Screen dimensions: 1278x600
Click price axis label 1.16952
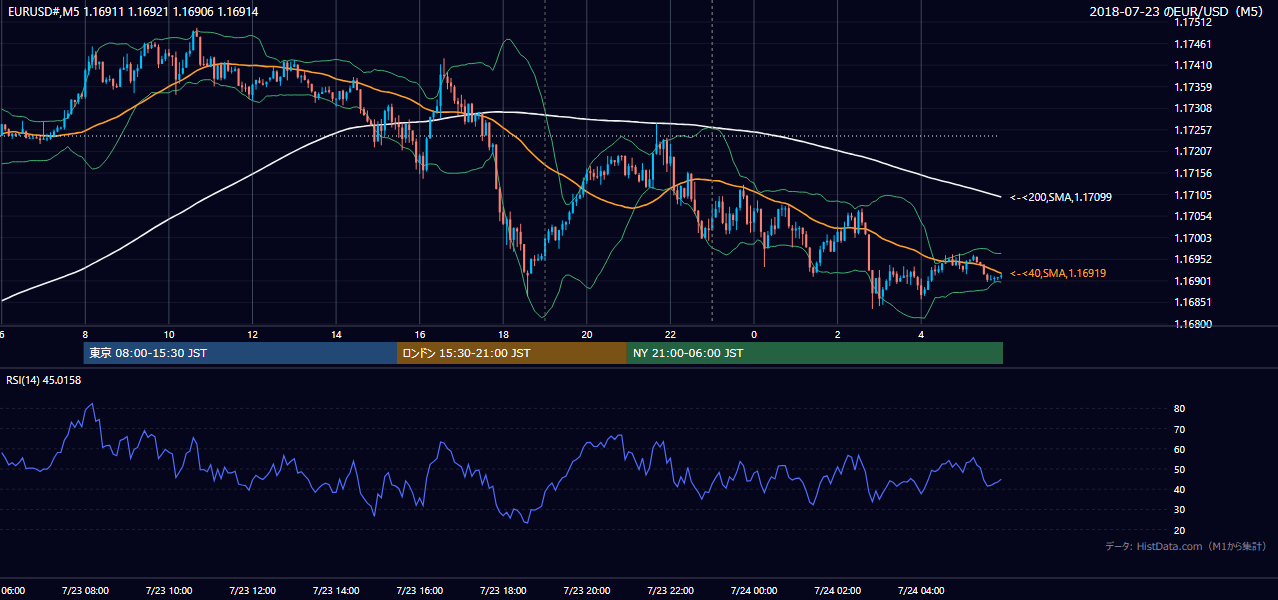[x=1194, y=259]
